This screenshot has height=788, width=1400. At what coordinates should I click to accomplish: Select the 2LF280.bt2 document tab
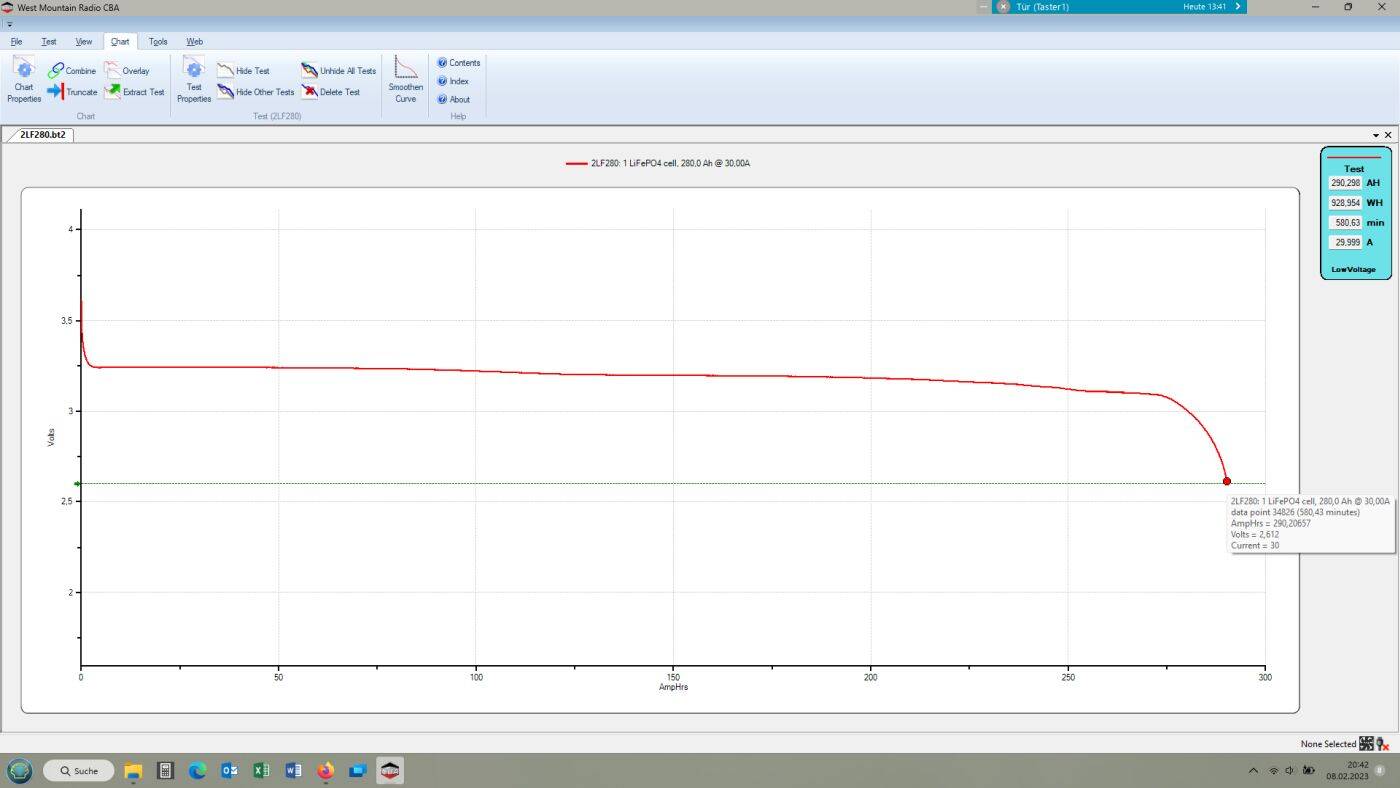43,134
